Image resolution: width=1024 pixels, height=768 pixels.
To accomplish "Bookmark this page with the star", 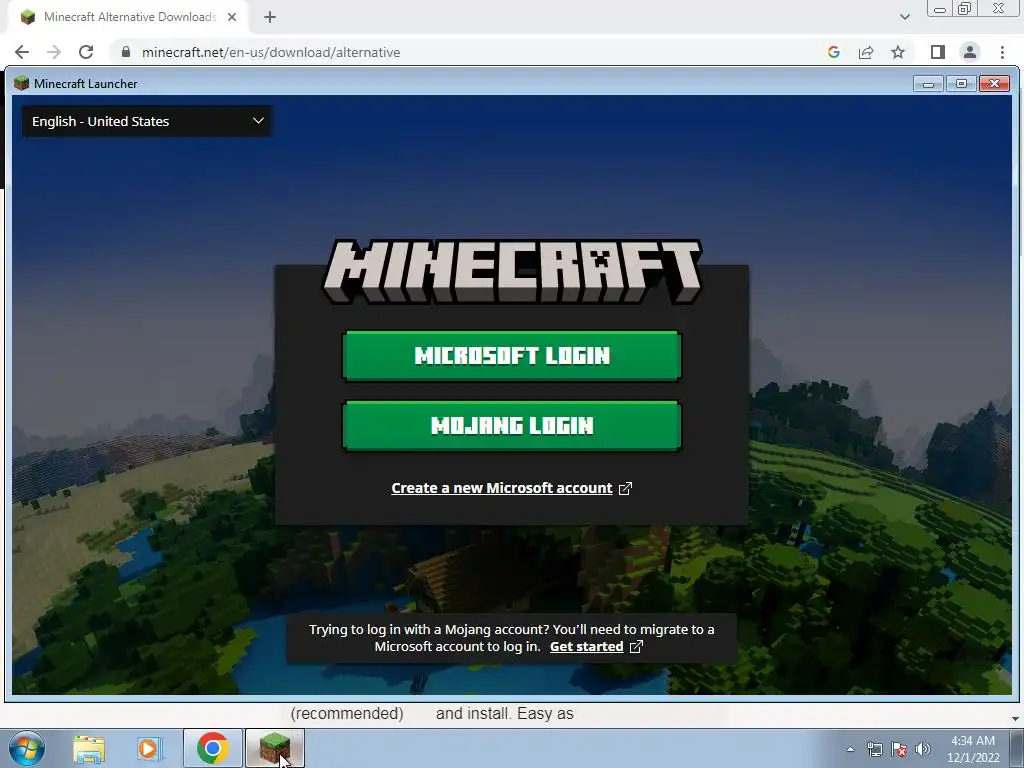I will pos(898,52).
